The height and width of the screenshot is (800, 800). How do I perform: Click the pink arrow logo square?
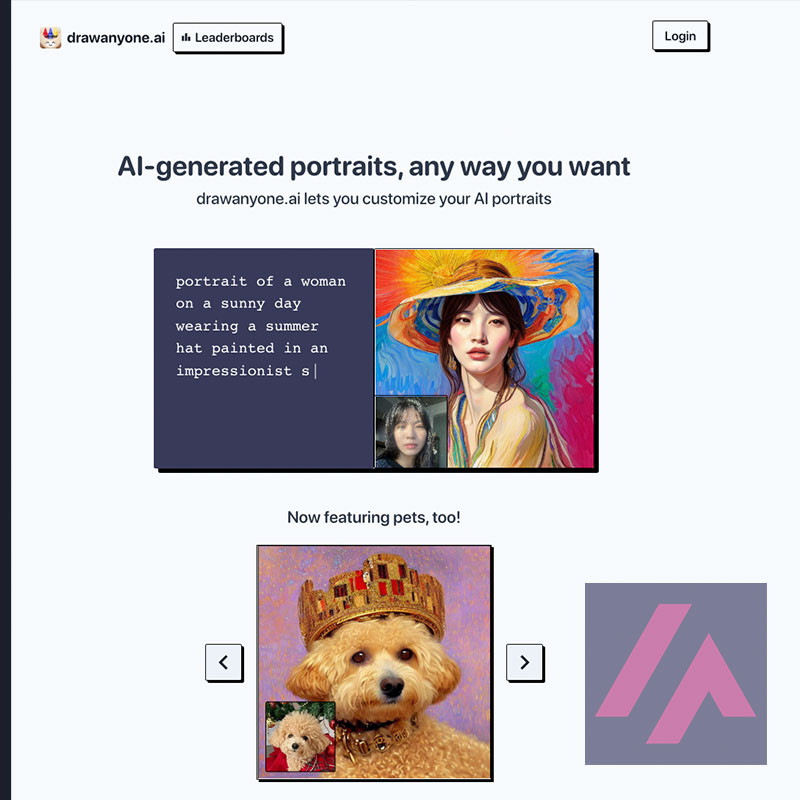tap(676, 673)
